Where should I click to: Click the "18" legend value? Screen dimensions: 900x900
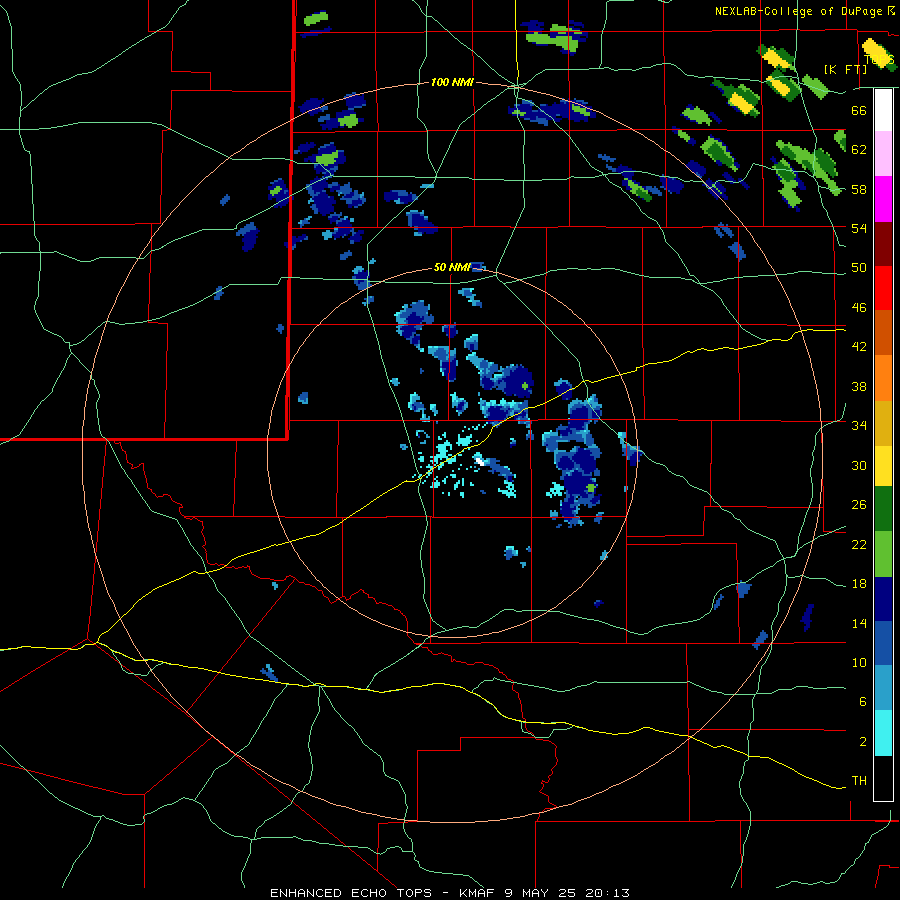click(859, 584)
